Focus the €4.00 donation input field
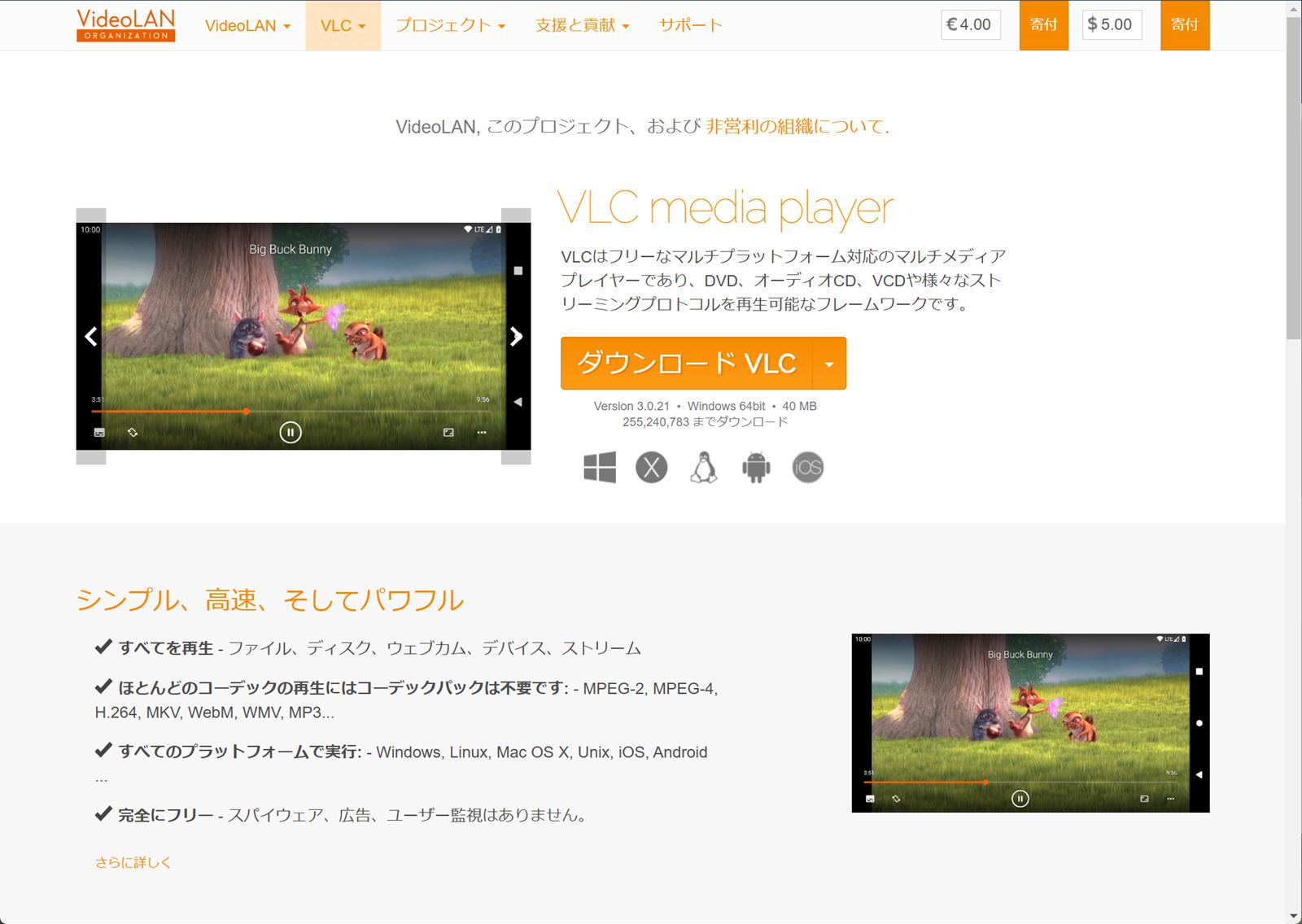1302x924 pixels. [971, 24]
